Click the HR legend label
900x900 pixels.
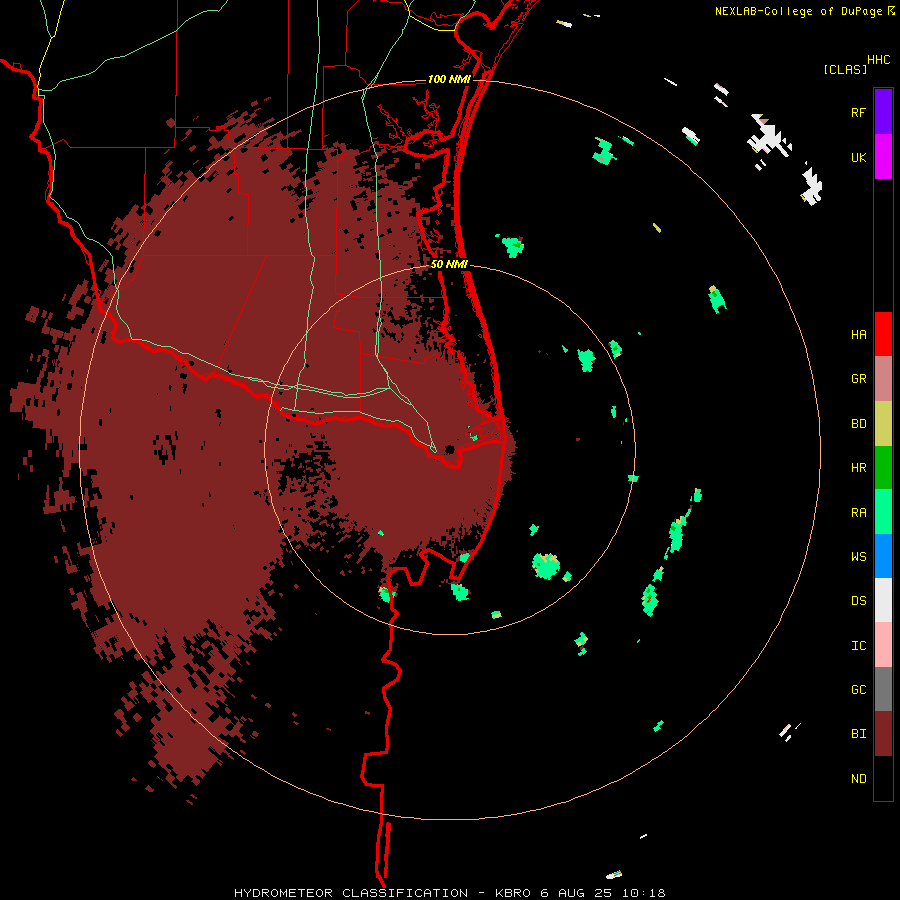coord(859,468)
